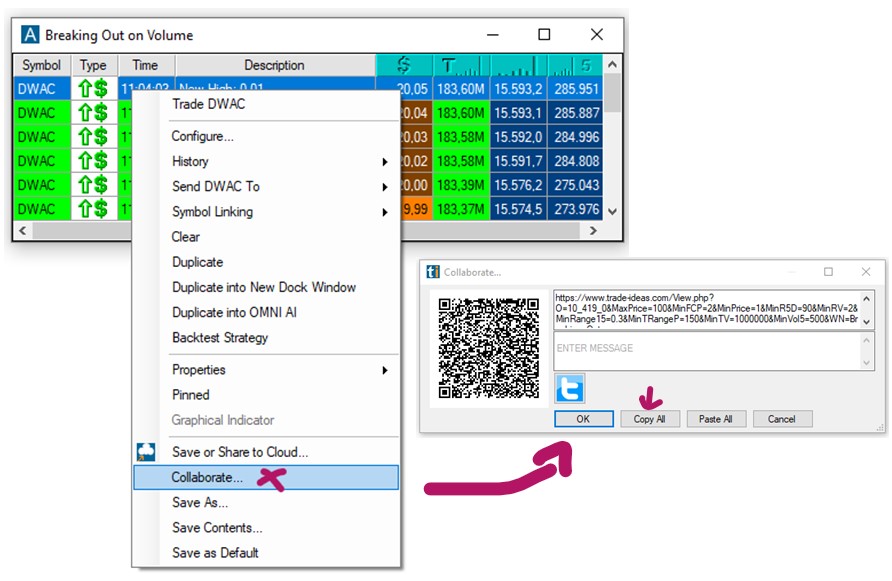Viewport: 892px width, 581px height.
Task: Select Collaborate... from the context menu
Action: [x=207, y=478]
